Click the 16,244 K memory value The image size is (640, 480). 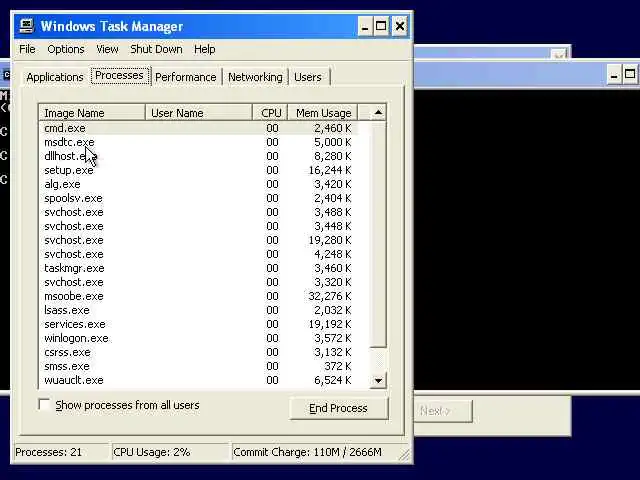point(330,170)
